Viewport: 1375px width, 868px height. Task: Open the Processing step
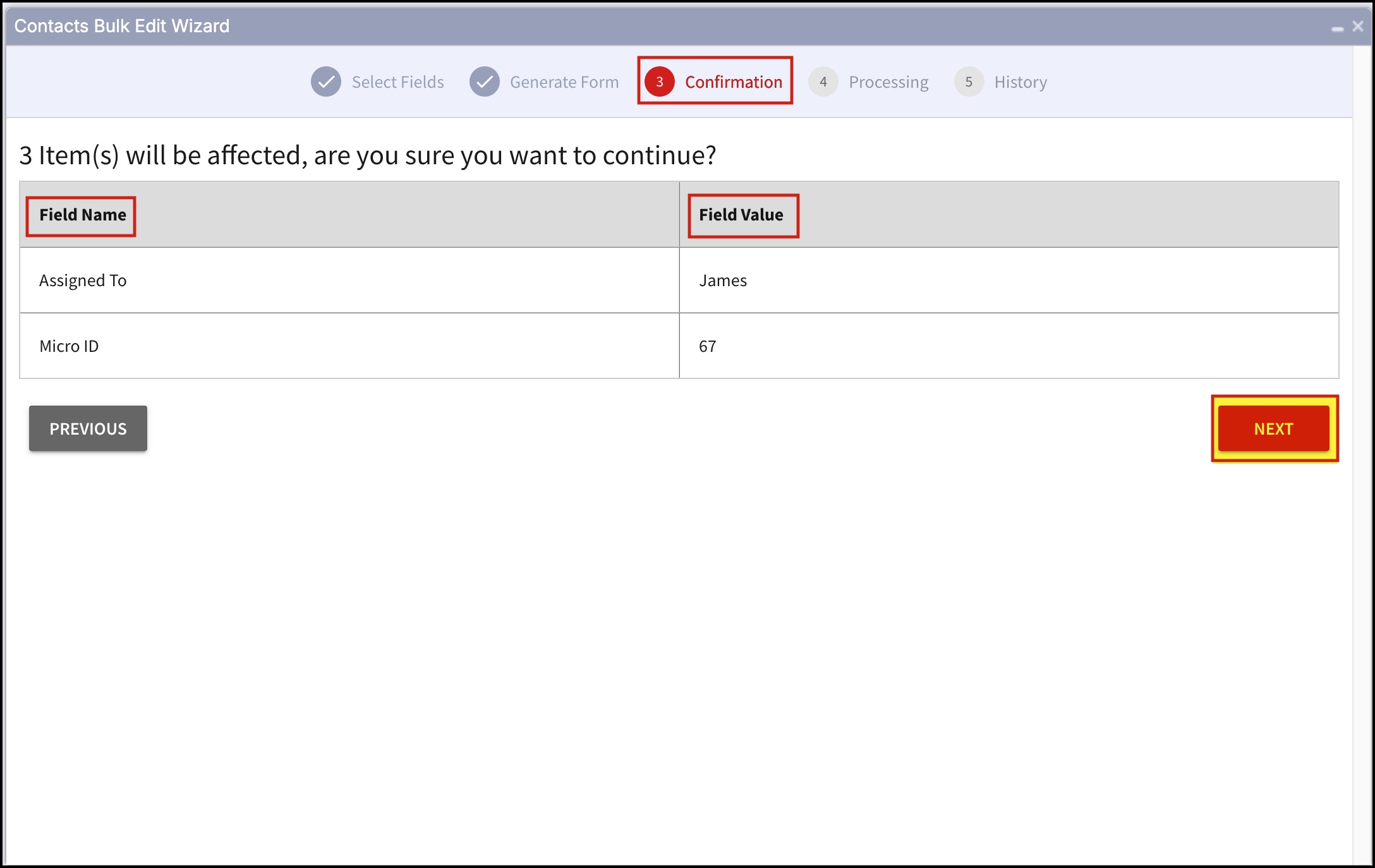tap(888, 82)
